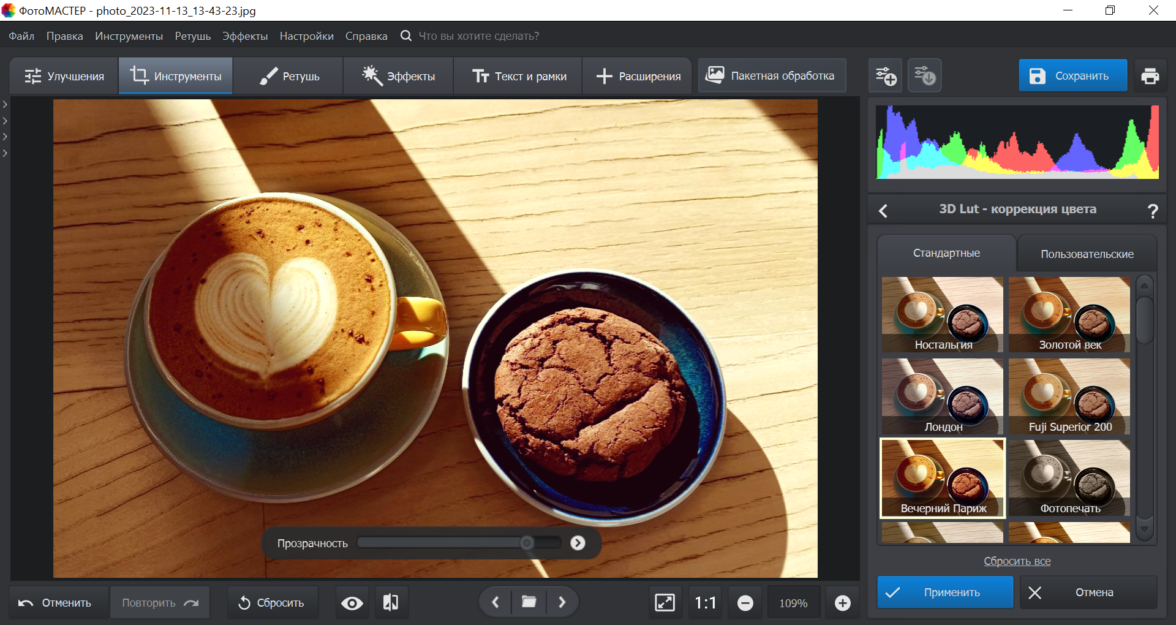
Task: Go back with 3D Lut panel arrow
Action: pyautogui.click(x=883, y=210)
